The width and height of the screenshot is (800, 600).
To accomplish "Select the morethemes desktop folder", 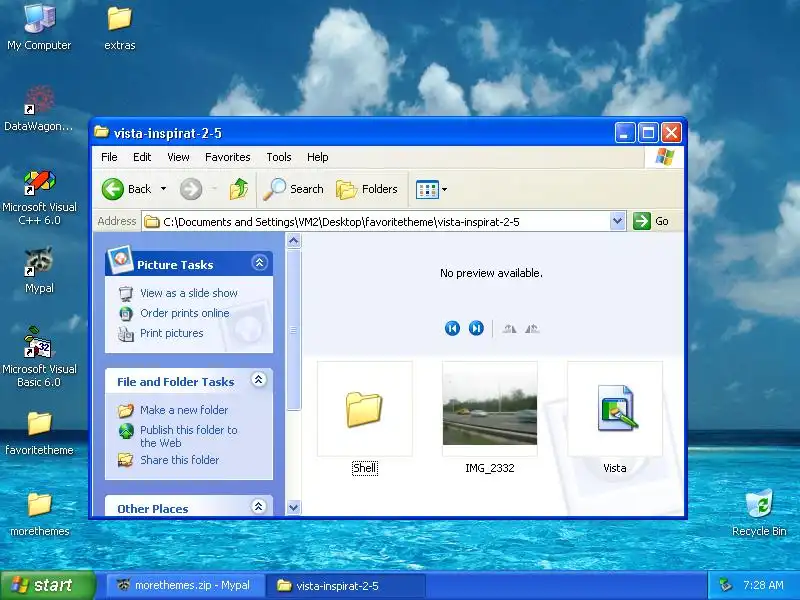I will 39,514.
